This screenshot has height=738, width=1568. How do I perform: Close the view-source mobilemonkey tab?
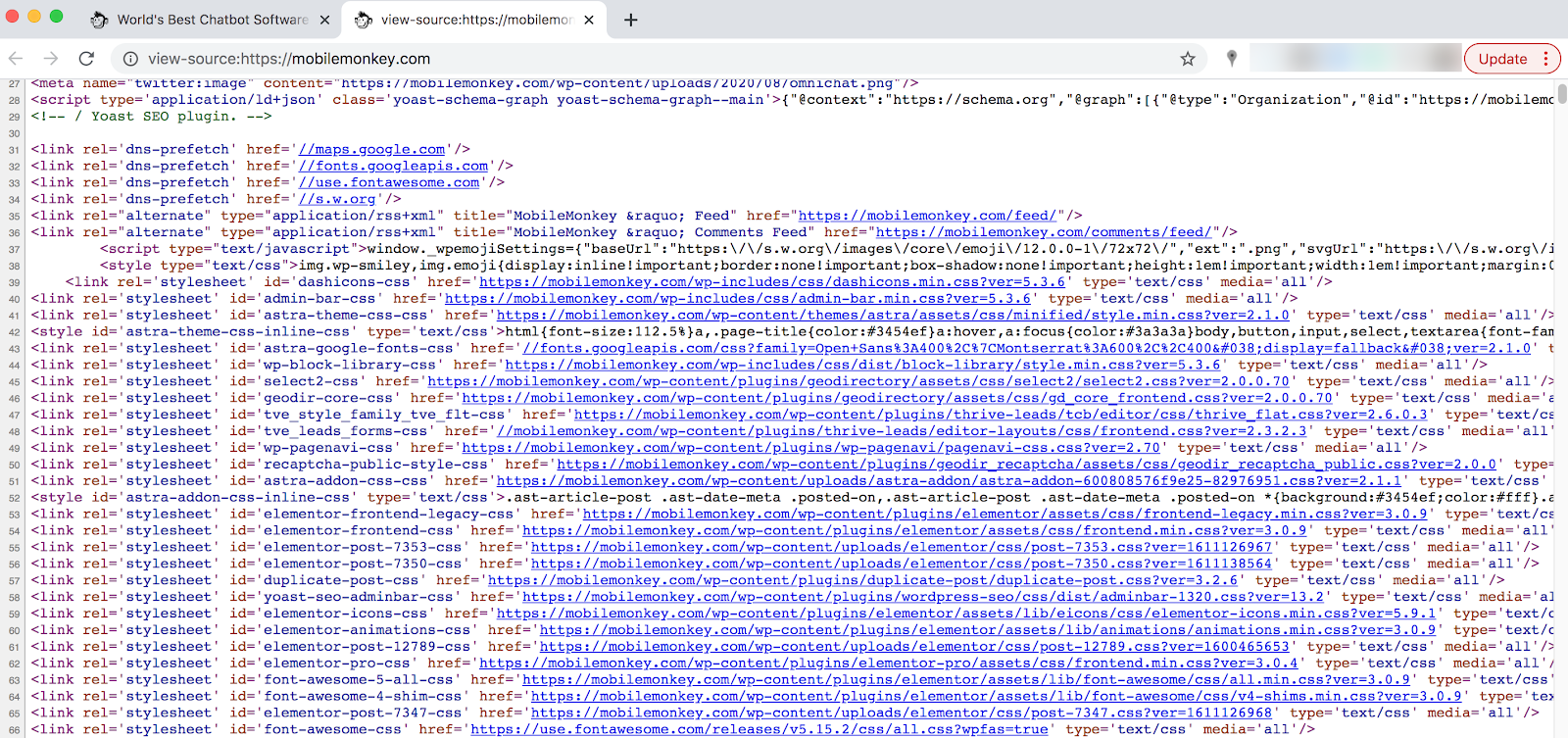[x=589, y=20]
